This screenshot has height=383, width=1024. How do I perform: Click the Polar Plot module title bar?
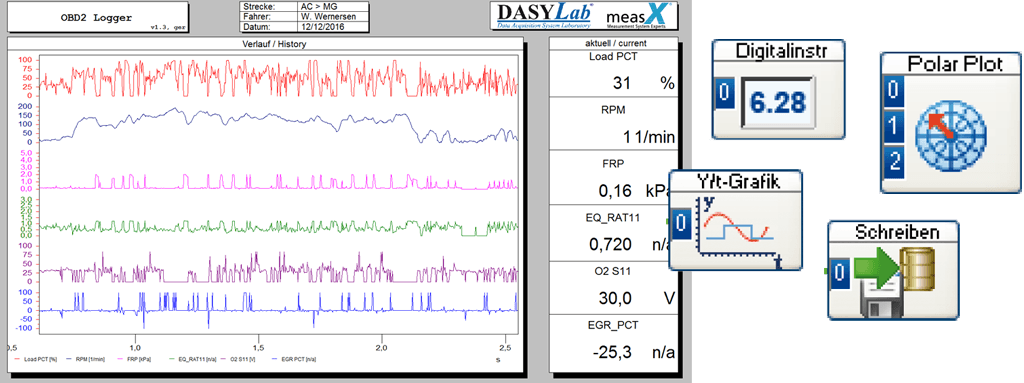pos(950,64)
